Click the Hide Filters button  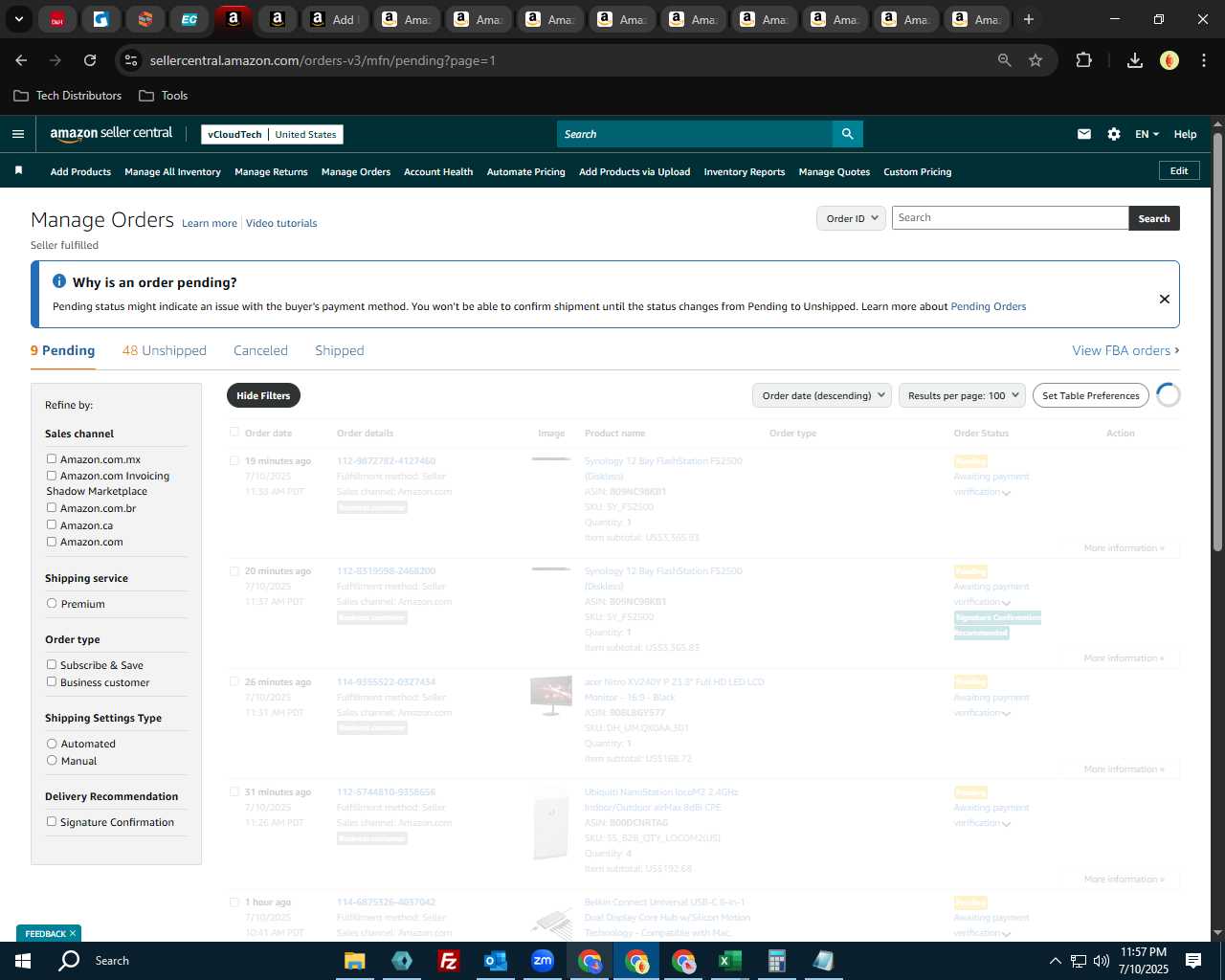coord(263,395)
